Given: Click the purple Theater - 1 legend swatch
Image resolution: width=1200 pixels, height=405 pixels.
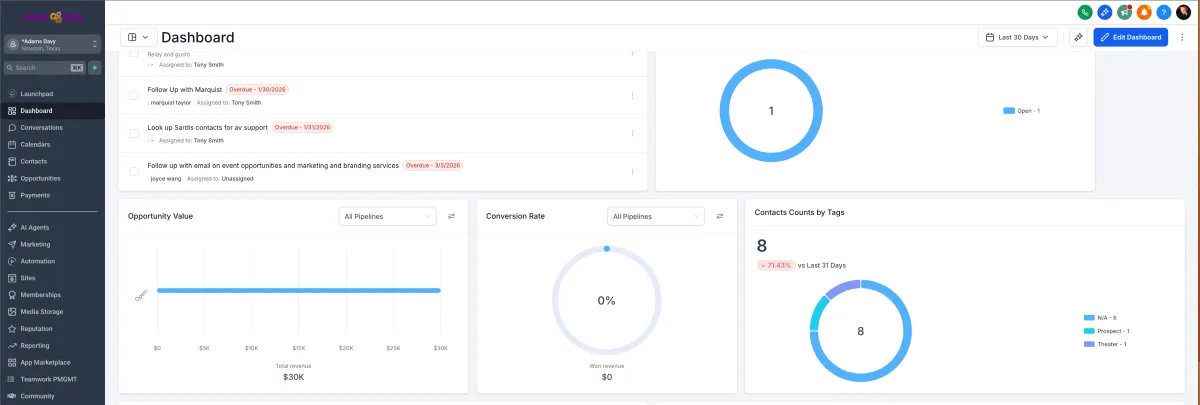Looking at the screenshot, I should 1089,344.
